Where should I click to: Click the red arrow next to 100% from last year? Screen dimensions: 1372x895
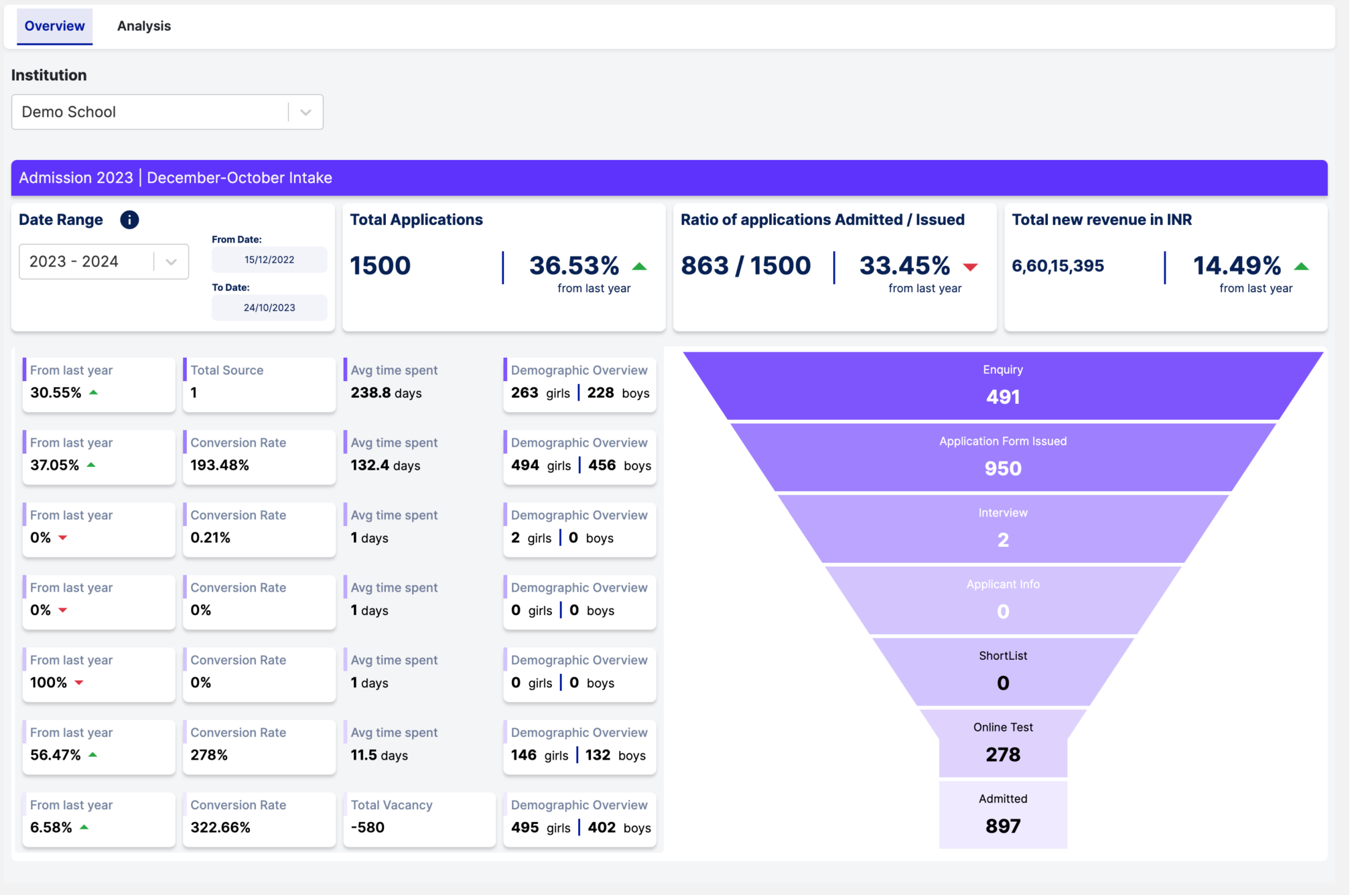coord(79,683)
